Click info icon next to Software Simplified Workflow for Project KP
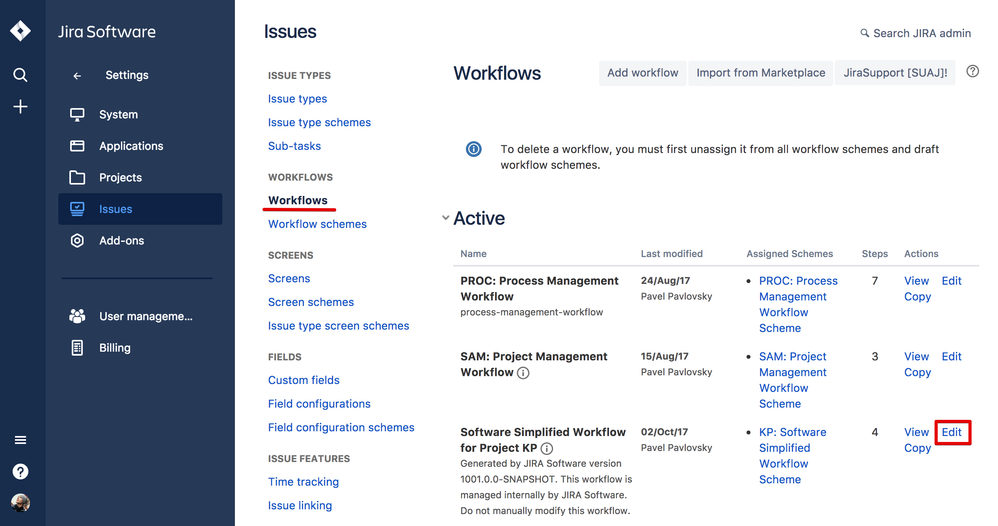 tap(547, 448)
